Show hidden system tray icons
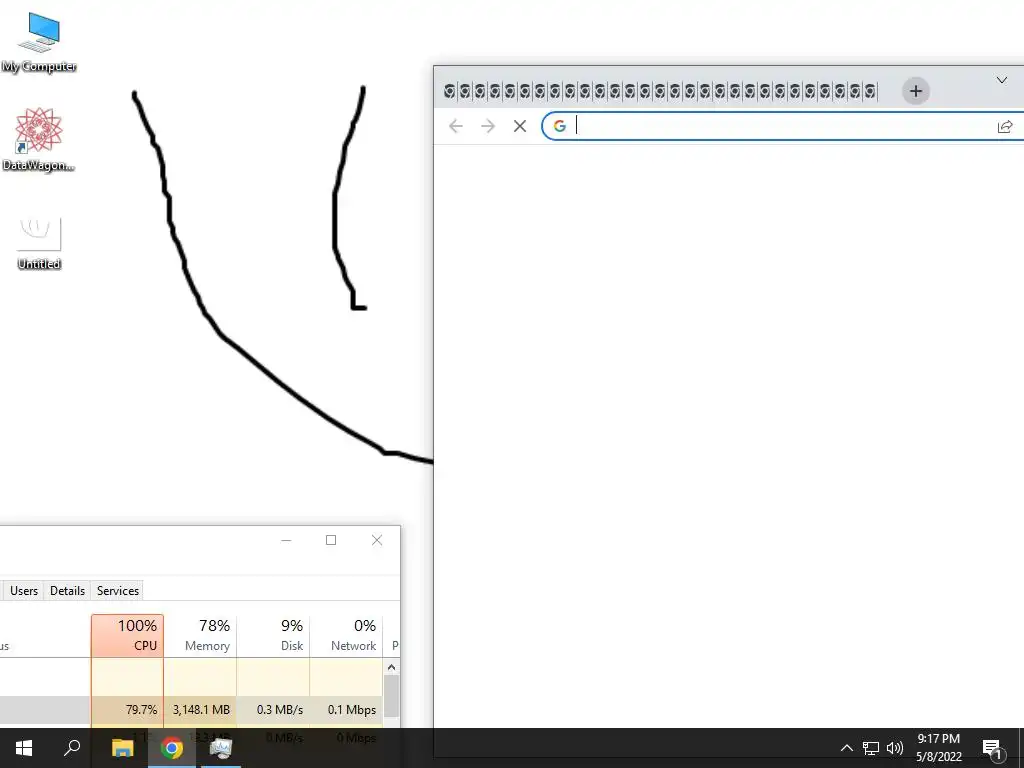This screenshot has width=1024, height=768. point(846,748)
